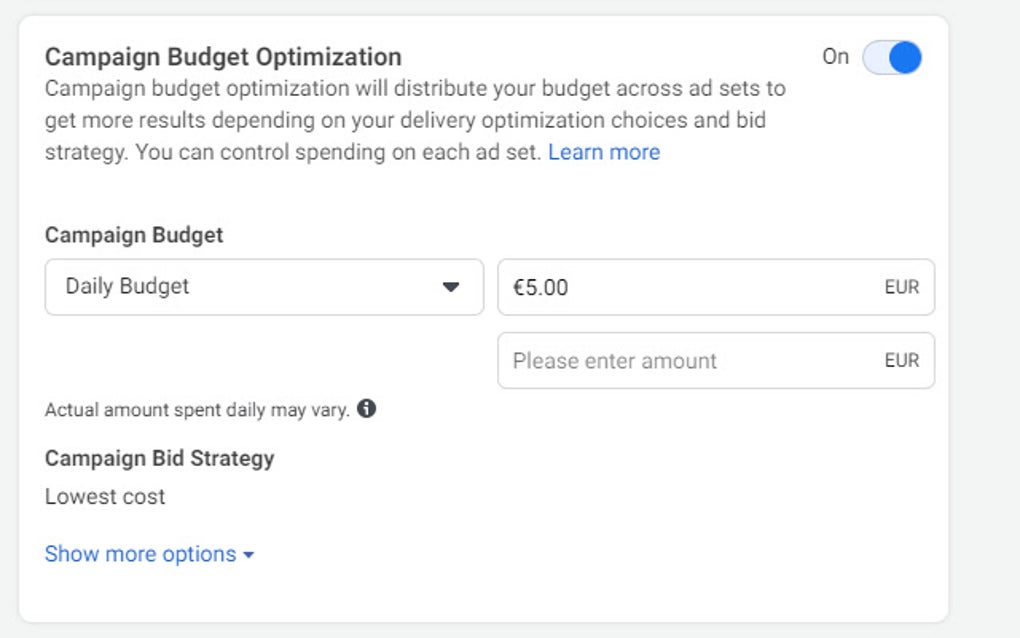Image resolution: width=1020 pixels, height=638 pixels.
Task: Turn off the Campaign Budget Optimization toggle
Action: tap(892, 57)
